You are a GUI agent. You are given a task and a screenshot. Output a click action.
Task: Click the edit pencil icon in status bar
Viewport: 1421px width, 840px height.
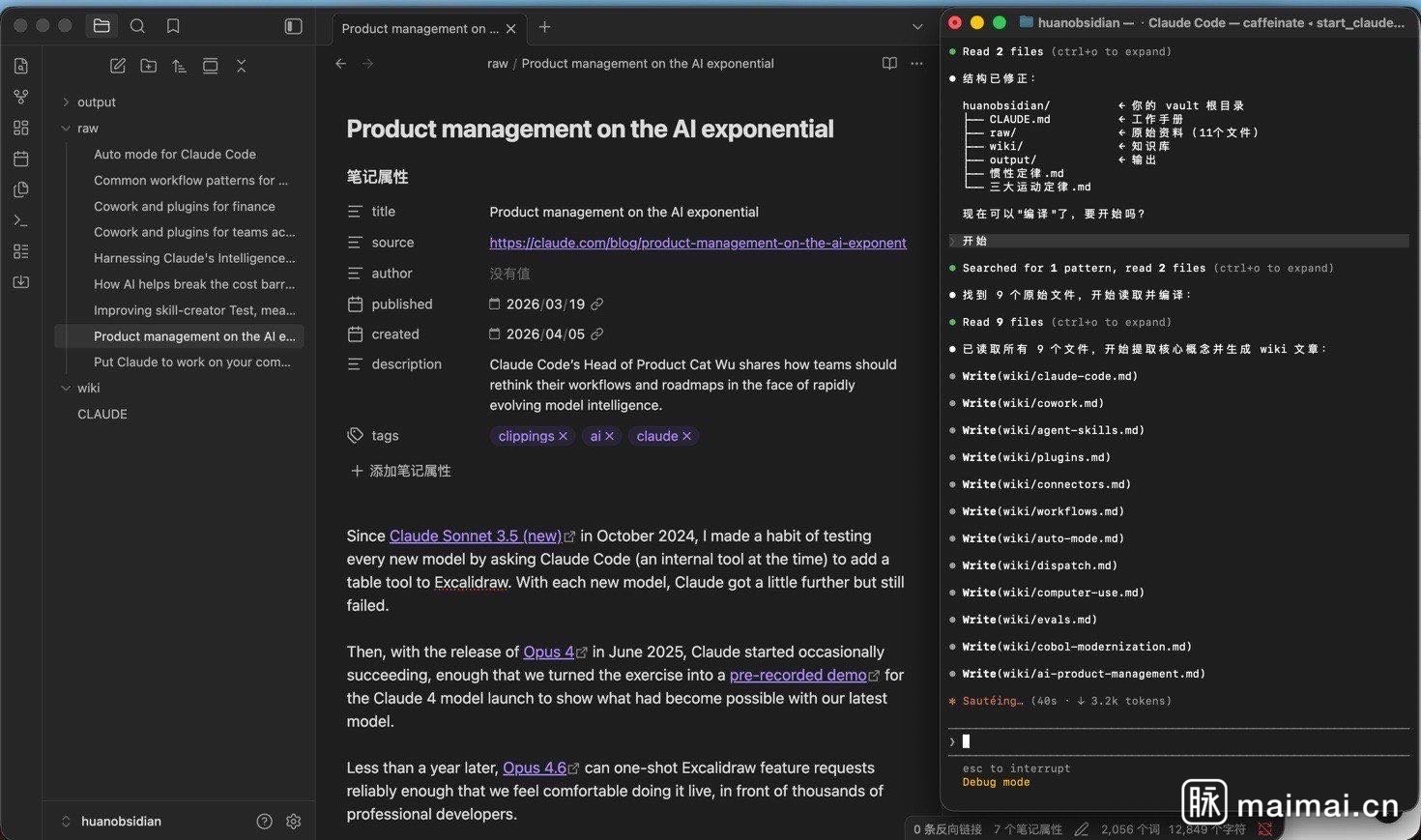[1082, 829]
